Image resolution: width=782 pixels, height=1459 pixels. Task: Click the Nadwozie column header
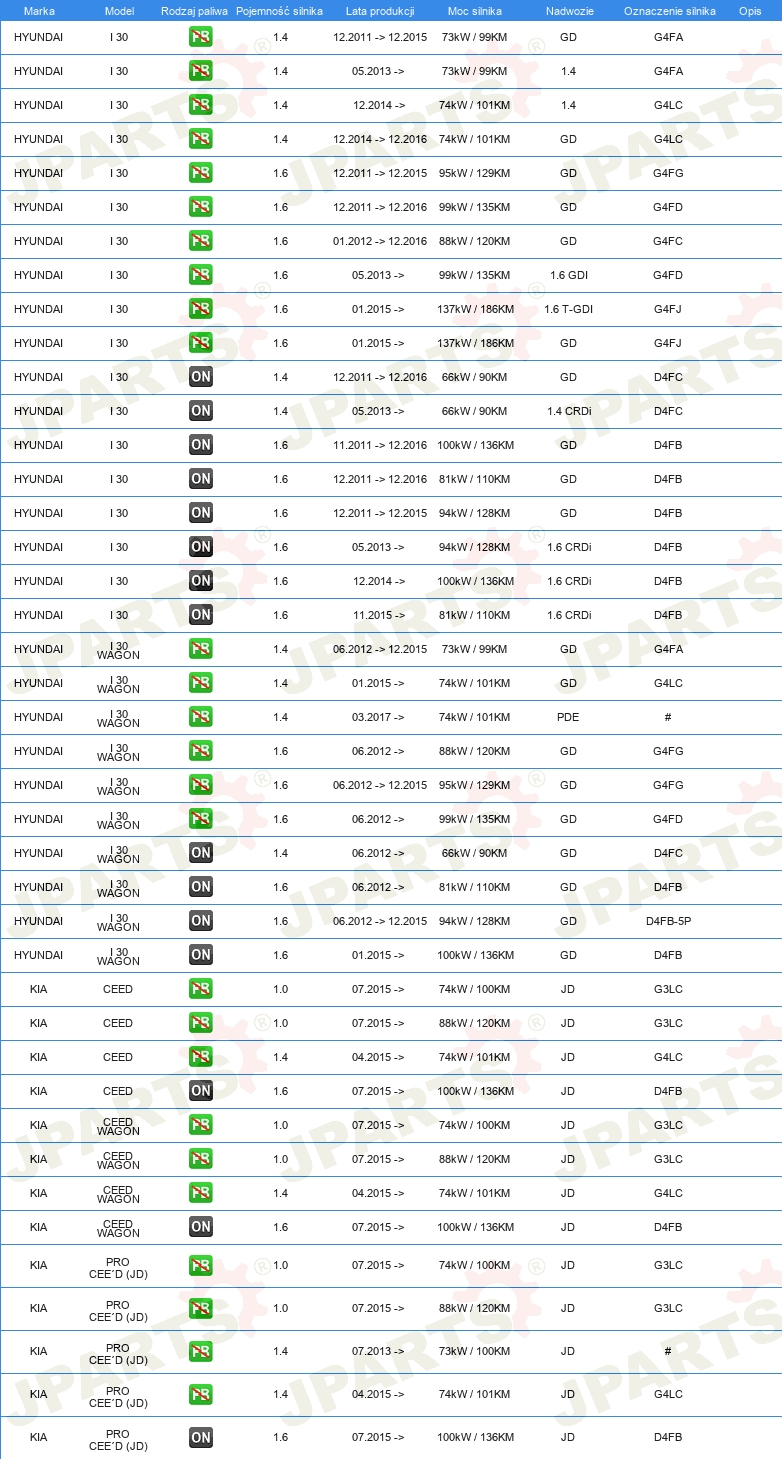tap(568, 11)
